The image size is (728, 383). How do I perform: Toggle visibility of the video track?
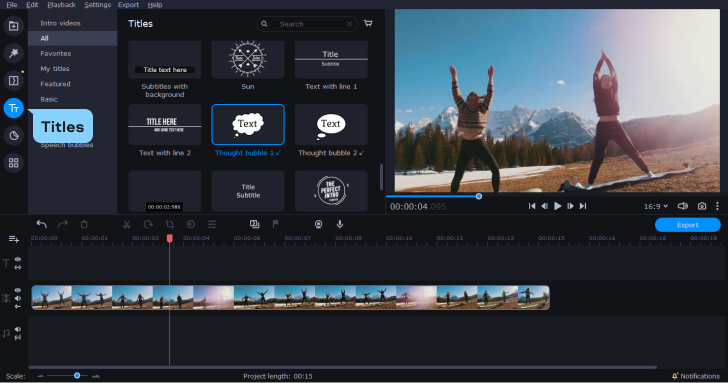(x=18, y=290)
